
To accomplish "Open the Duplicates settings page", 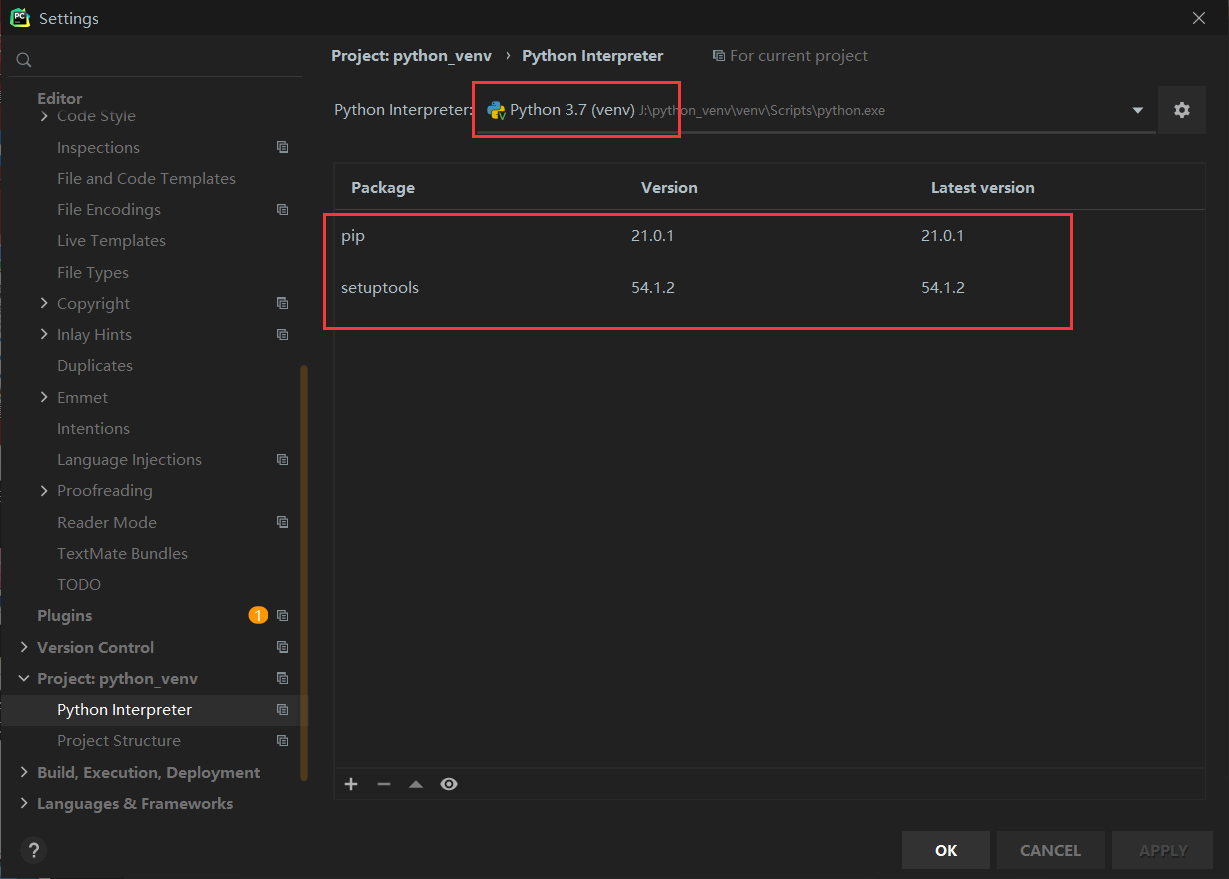I will click(x=95, y=366).
